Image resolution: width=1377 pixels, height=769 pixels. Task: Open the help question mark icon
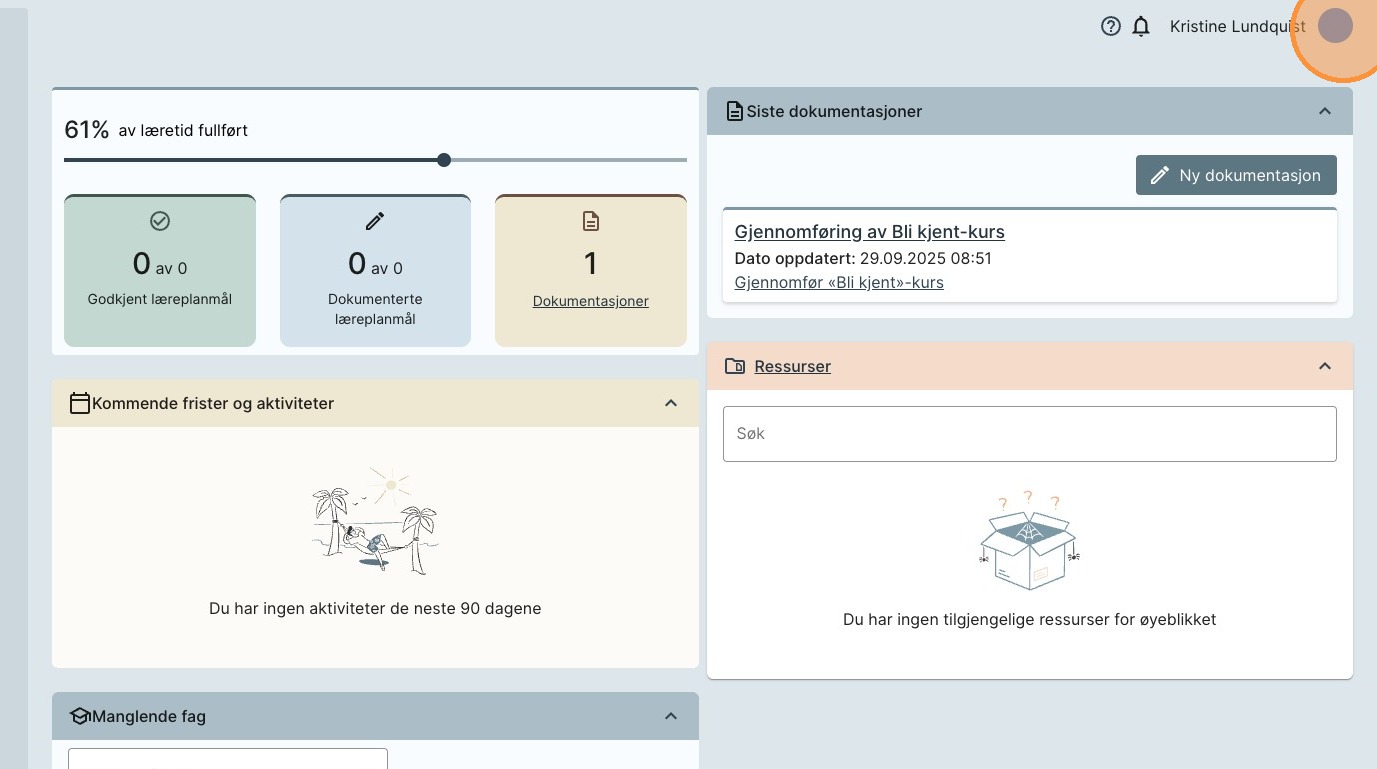coord(1110,27)
